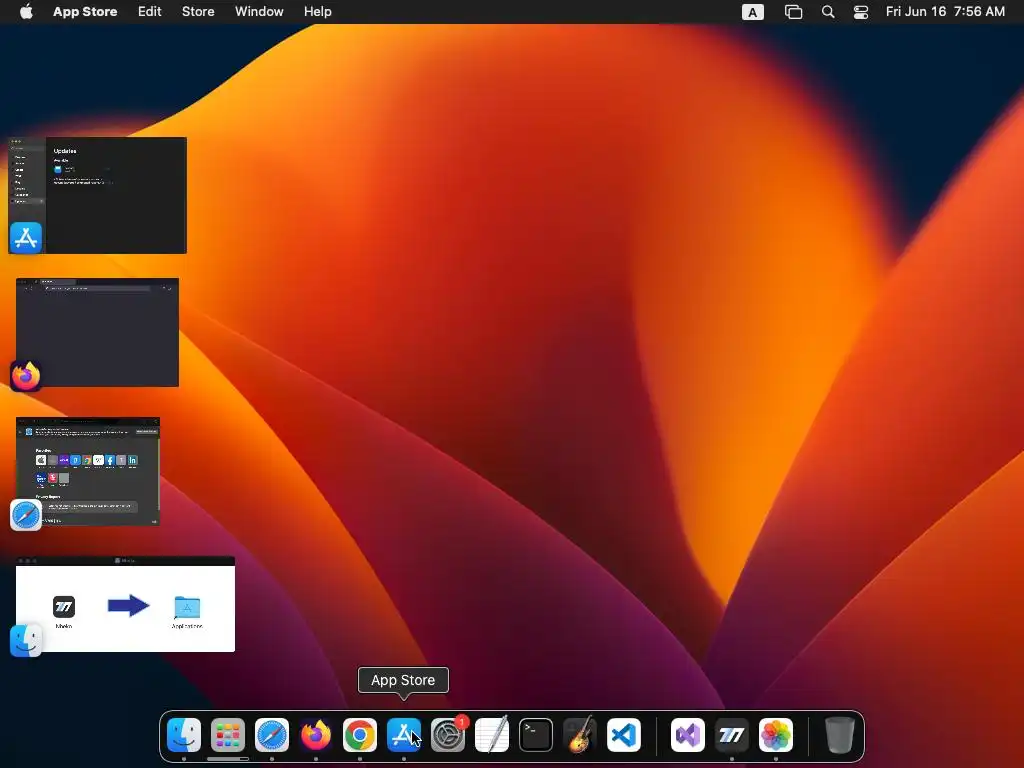Open the 77-logo app in the Dock

click(731, 735)
